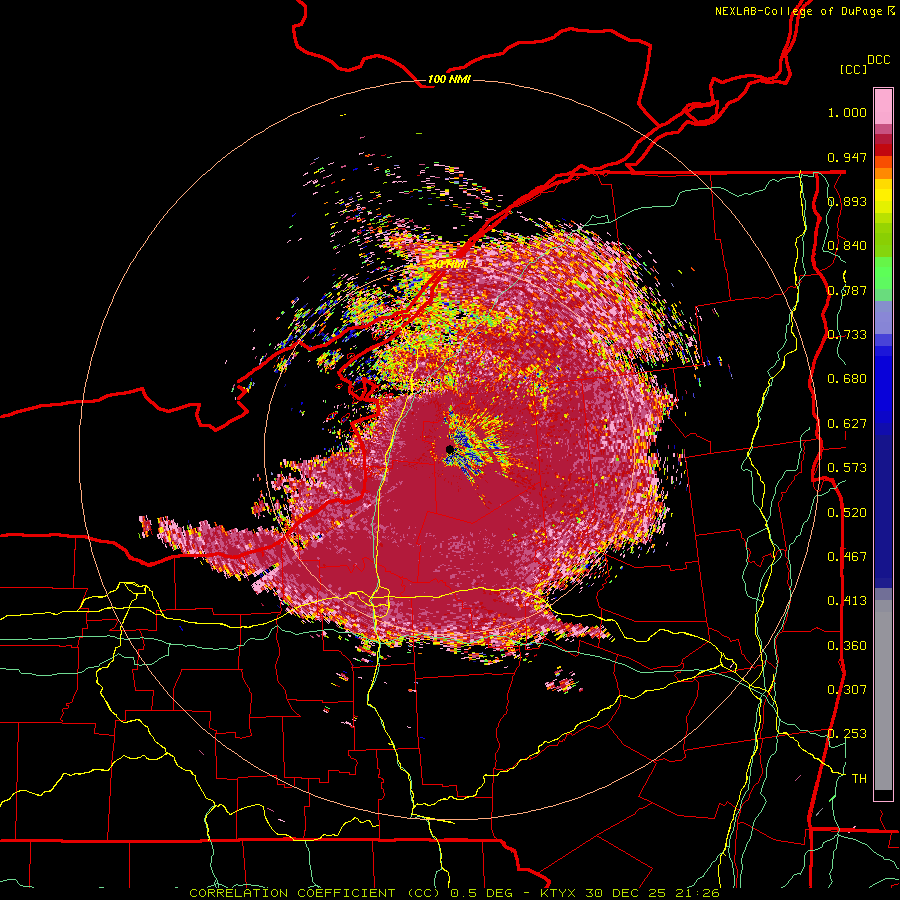The width and height of the screenshot is (900, 900).
Task: Select the 1.000 value on the scale
Action: (847, 112)
